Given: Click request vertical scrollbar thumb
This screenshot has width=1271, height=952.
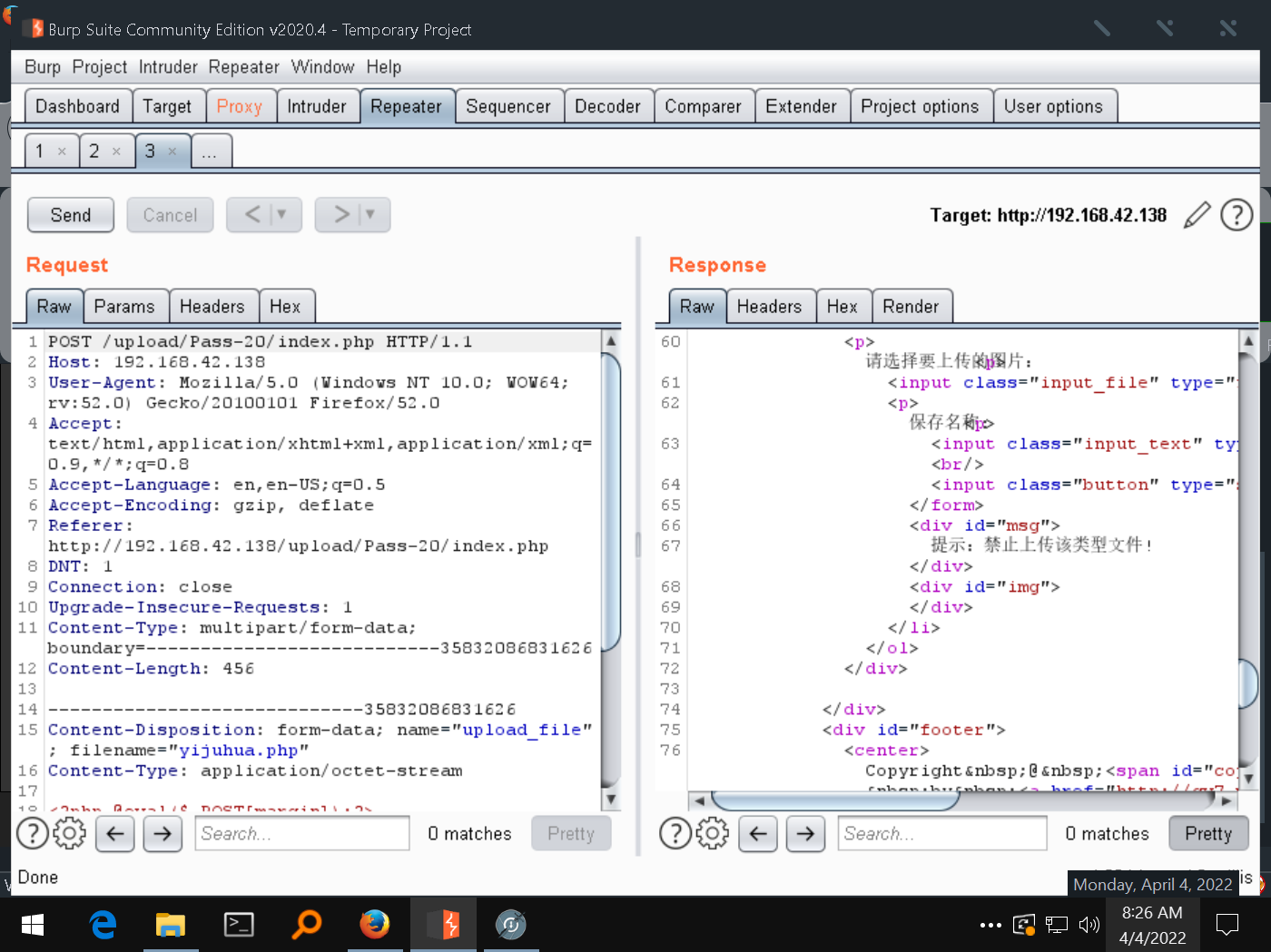Looking at the screenshot, I should [611, 501].
